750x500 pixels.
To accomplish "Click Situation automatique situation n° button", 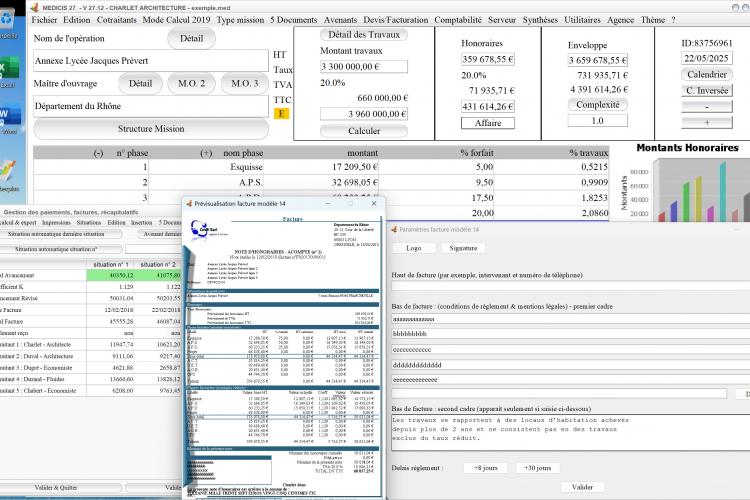I will click(56, 249).
